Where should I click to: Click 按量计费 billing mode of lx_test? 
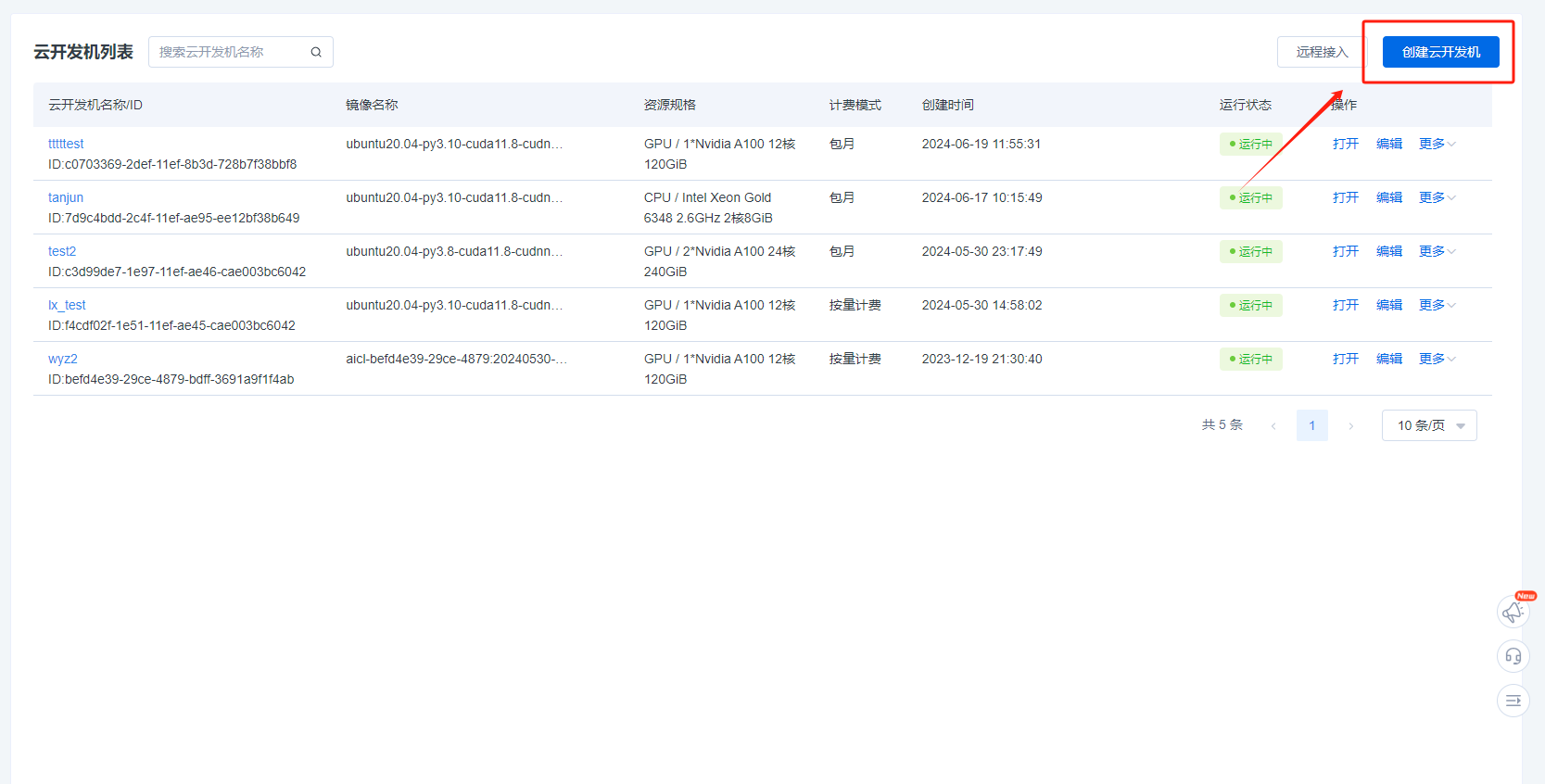855,305
